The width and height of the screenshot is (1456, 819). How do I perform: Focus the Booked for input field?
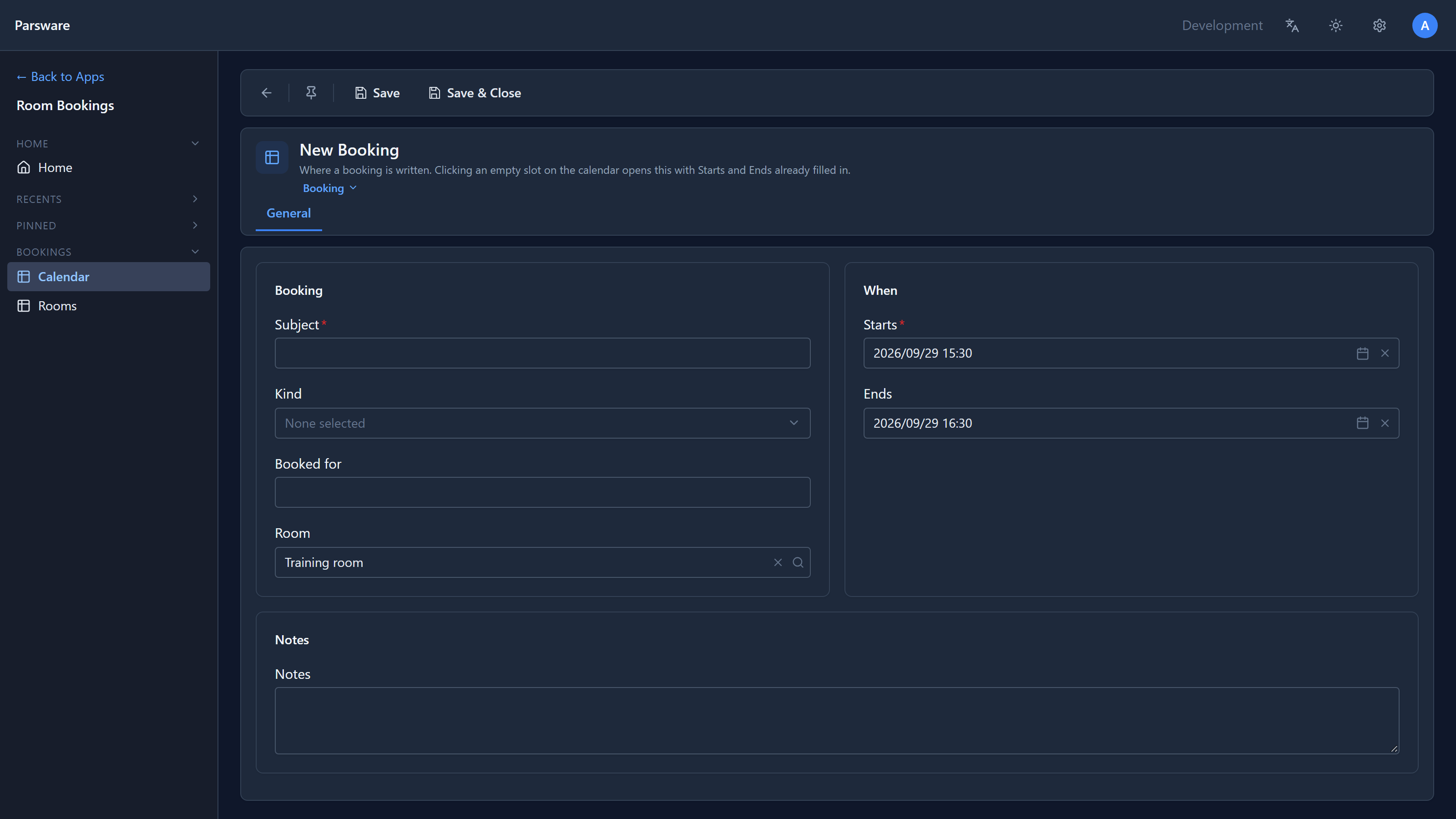coord(542,492)
